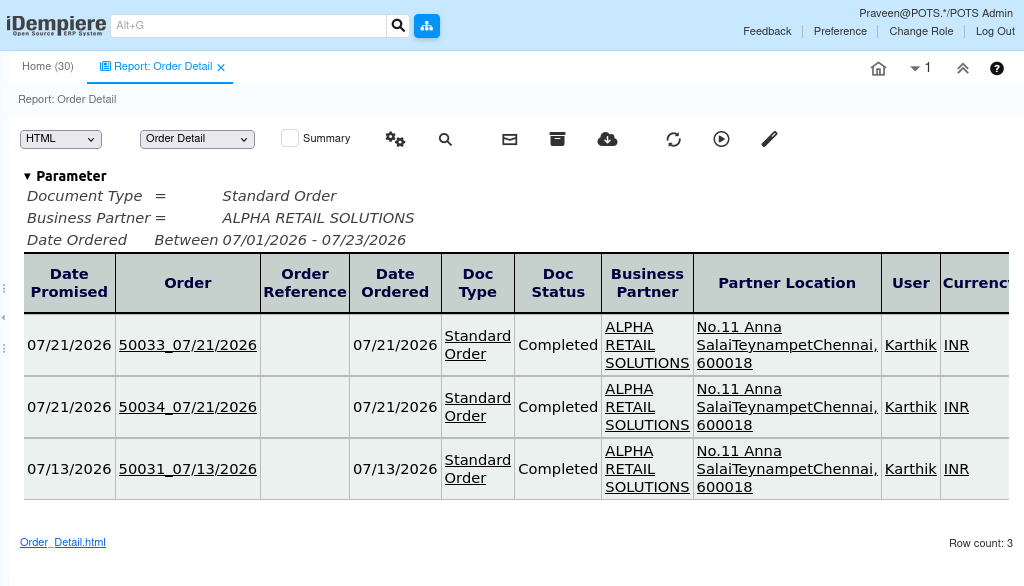Click Log Out
Image resolution: width=1024 pixels, height=586 pixels.
[x=995, y=31]
